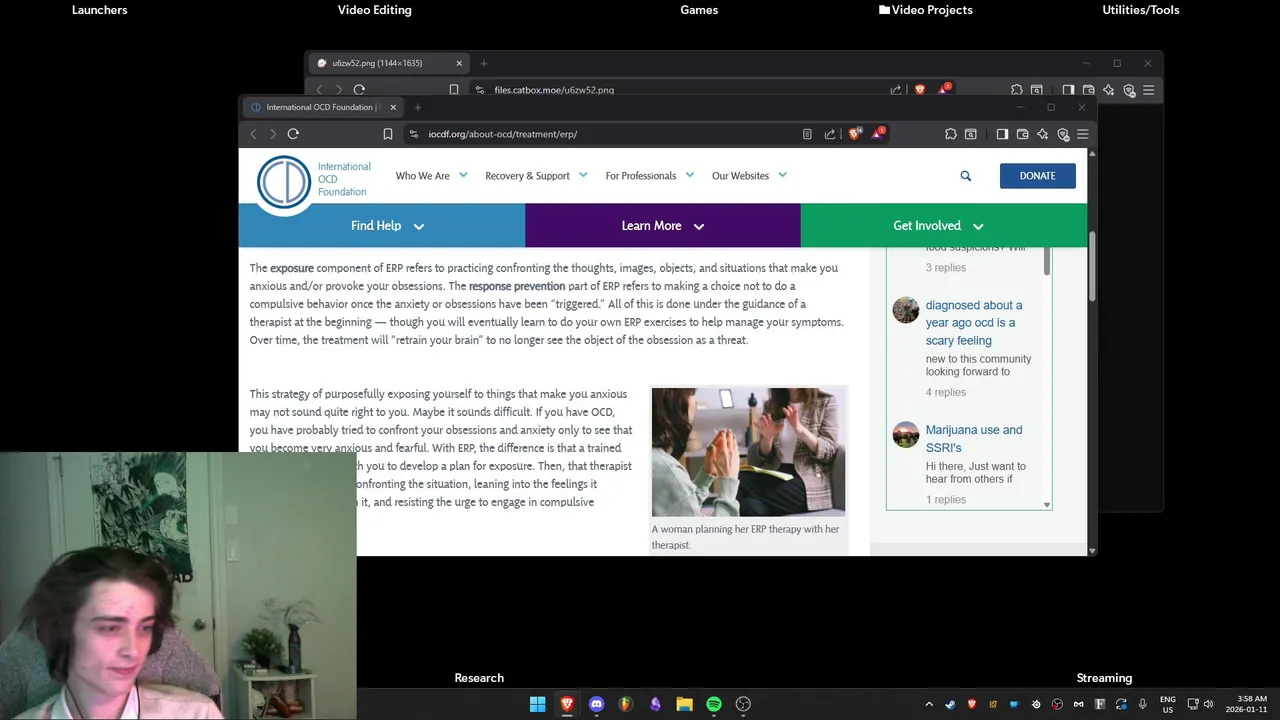
Task: Open Discord from the taskbar
Action: coord(597,704)
